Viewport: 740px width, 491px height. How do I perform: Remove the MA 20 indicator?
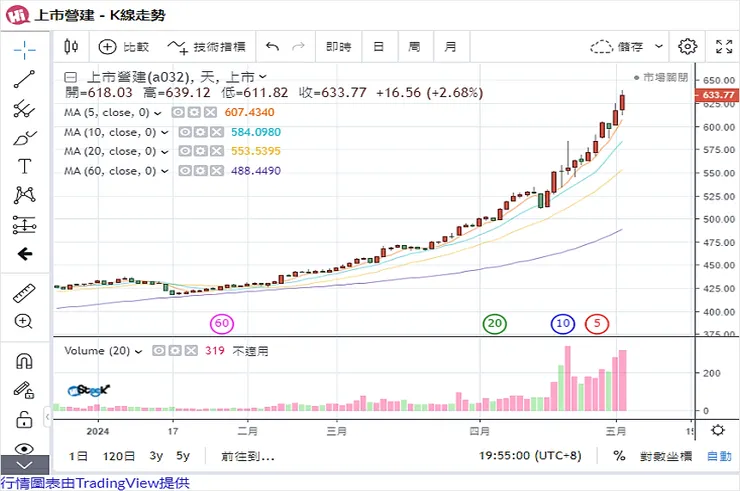pos(217,151)
